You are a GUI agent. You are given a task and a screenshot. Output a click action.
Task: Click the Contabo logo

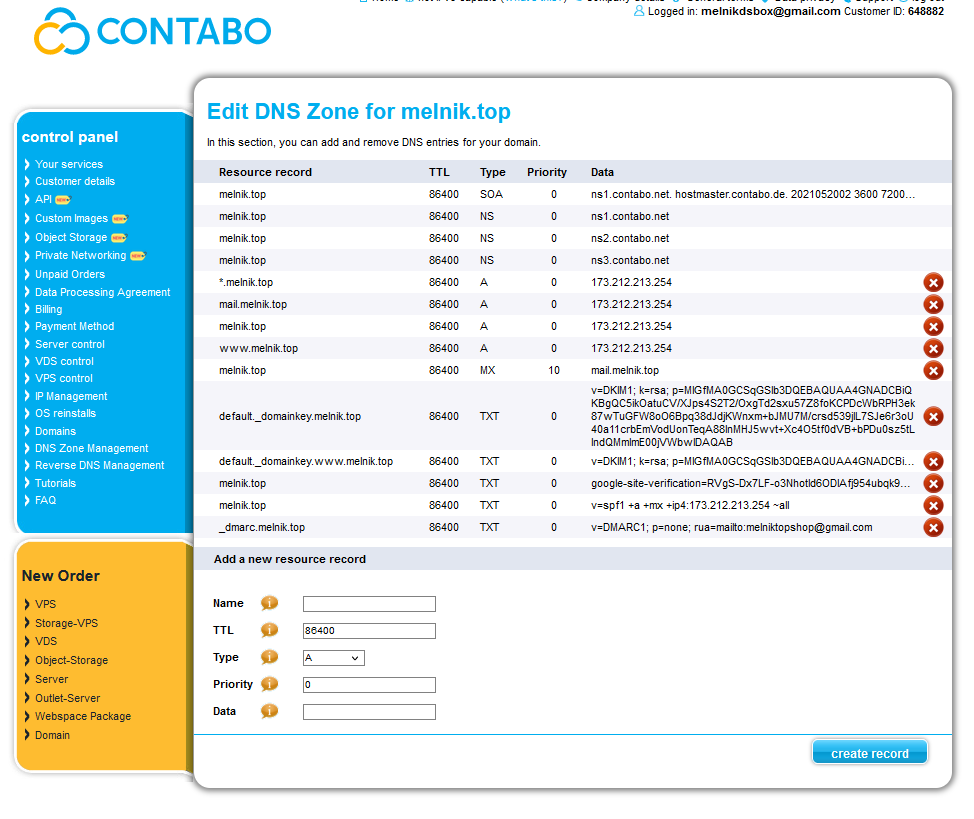(x=153, y=31)
